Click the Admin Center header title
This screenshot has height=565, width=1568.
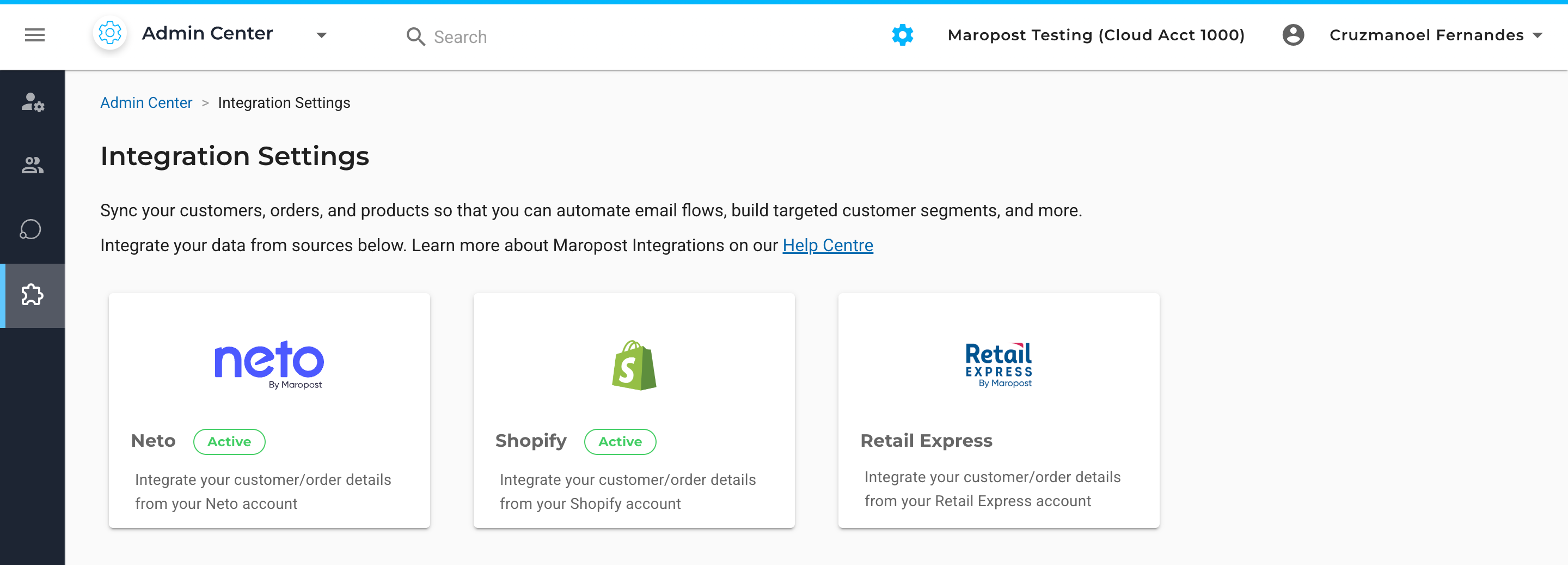click(207, 33)
